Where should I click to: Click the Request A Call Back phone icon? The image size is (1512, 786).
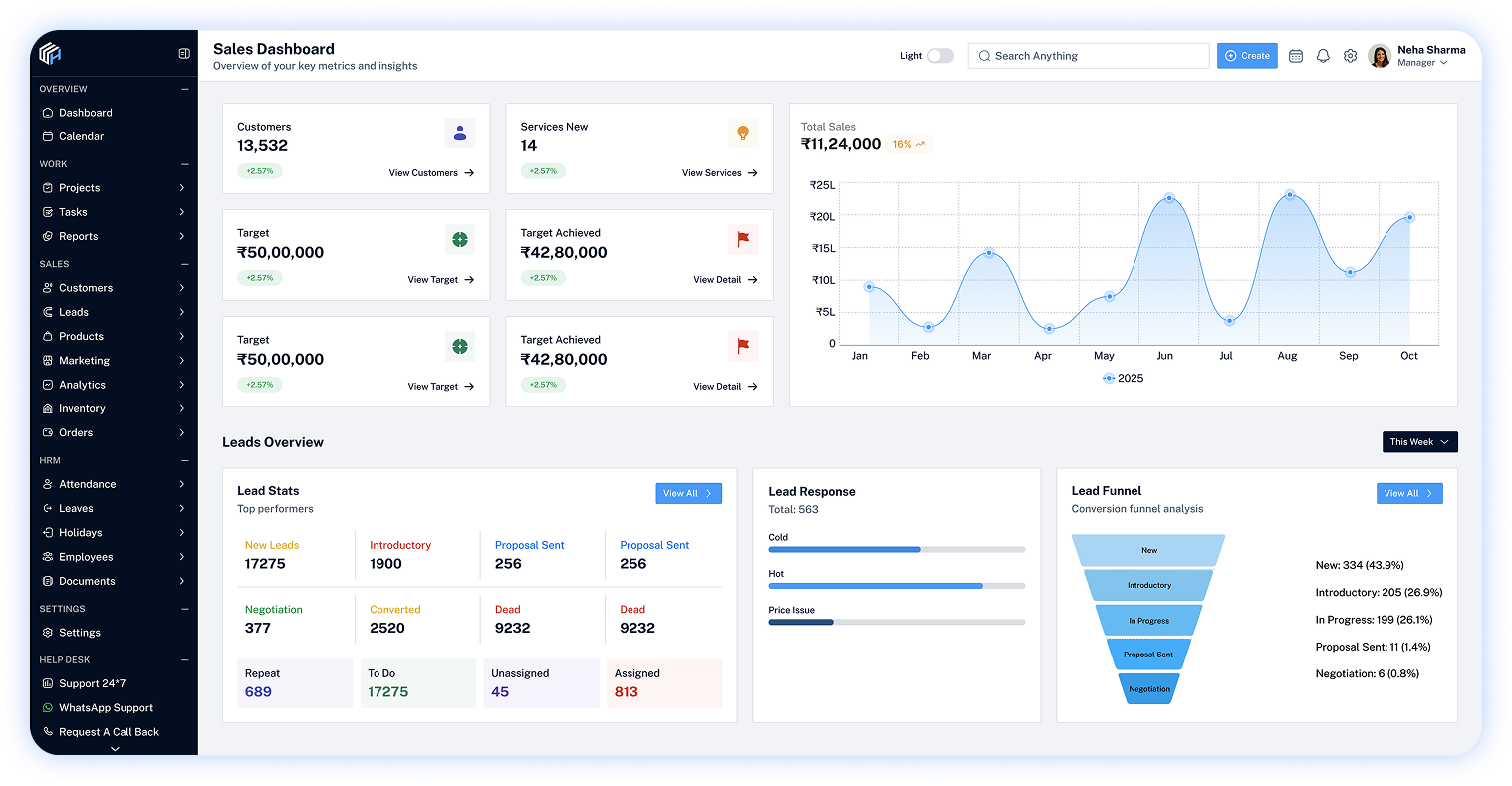coord(48,732)
